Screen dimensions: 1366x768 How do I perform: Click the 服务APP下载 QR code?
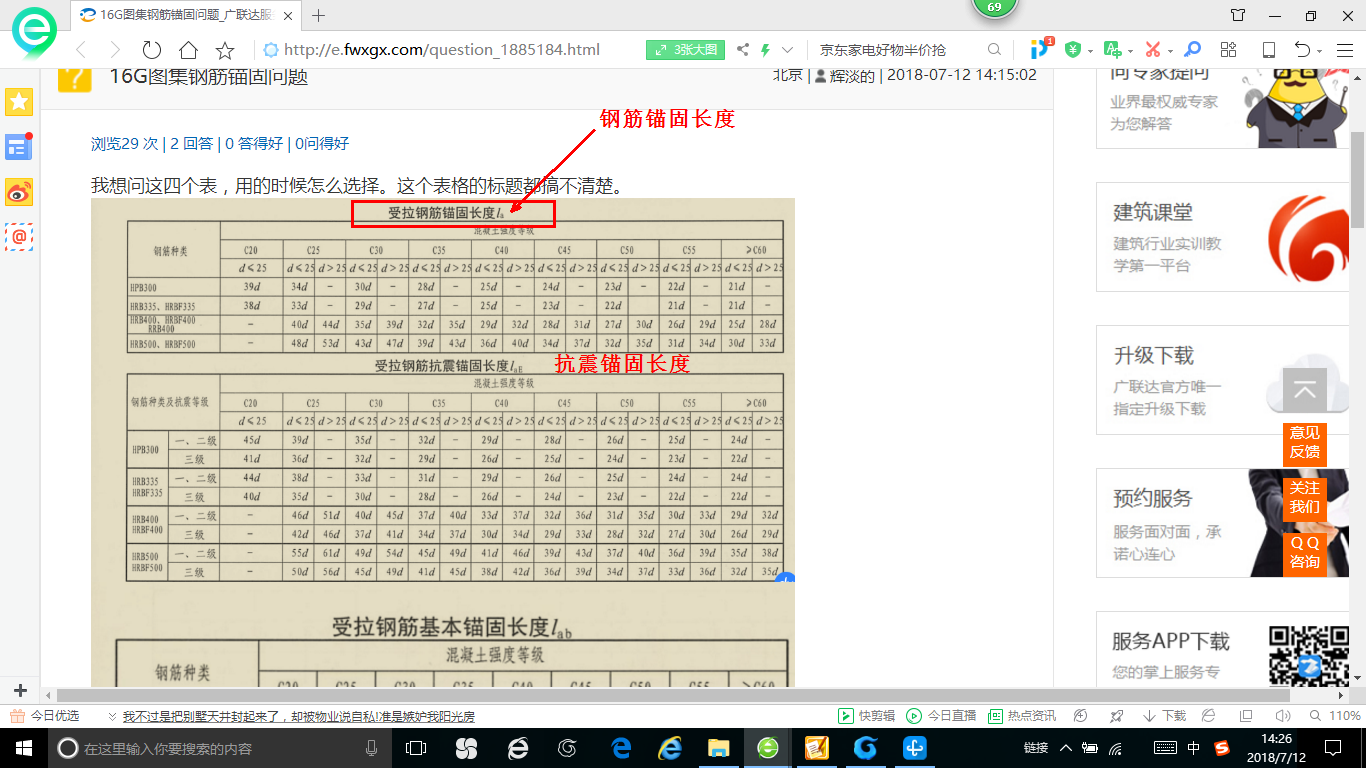1310,656
